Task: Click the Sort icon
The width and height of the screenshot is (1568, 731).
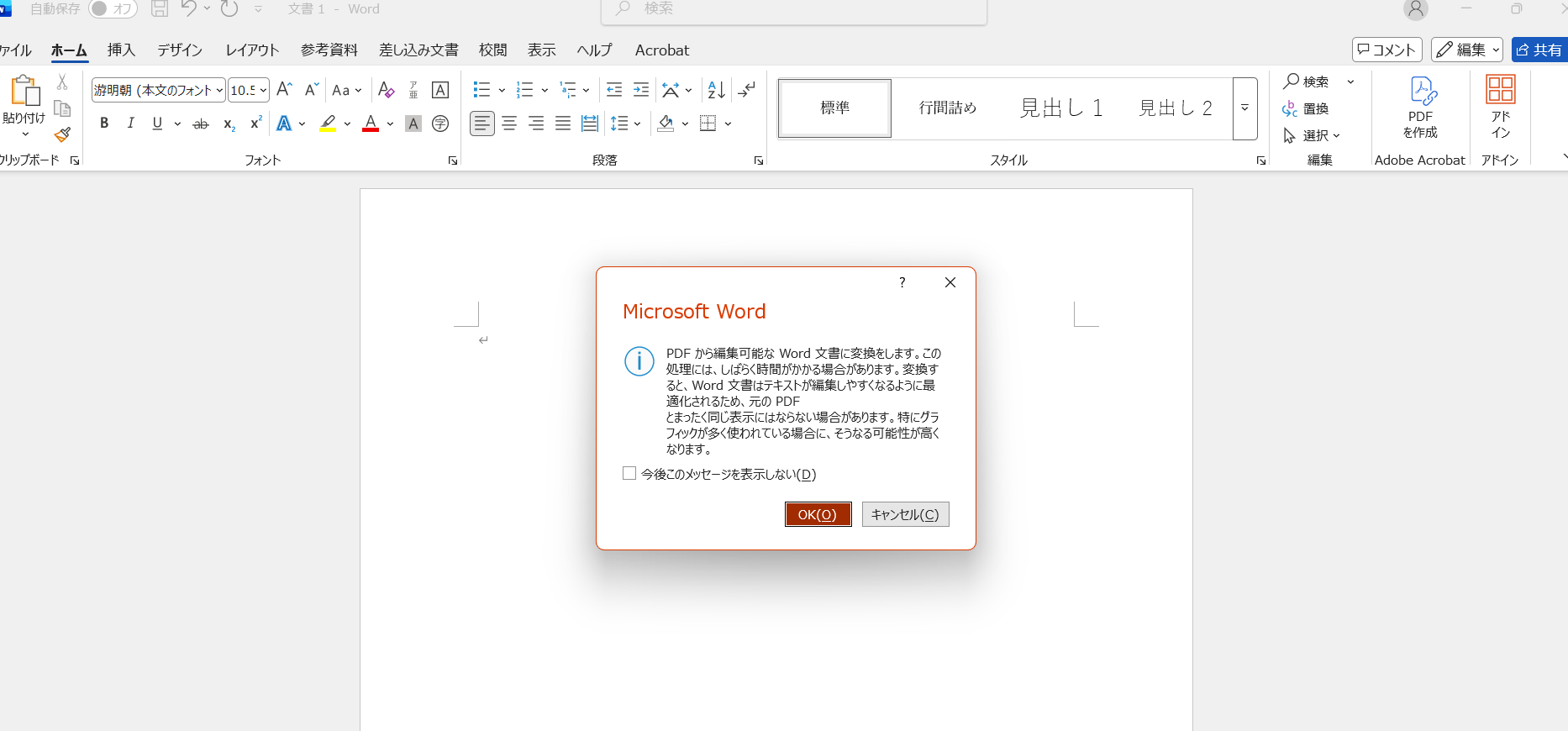Action: (x=717, y=90)
